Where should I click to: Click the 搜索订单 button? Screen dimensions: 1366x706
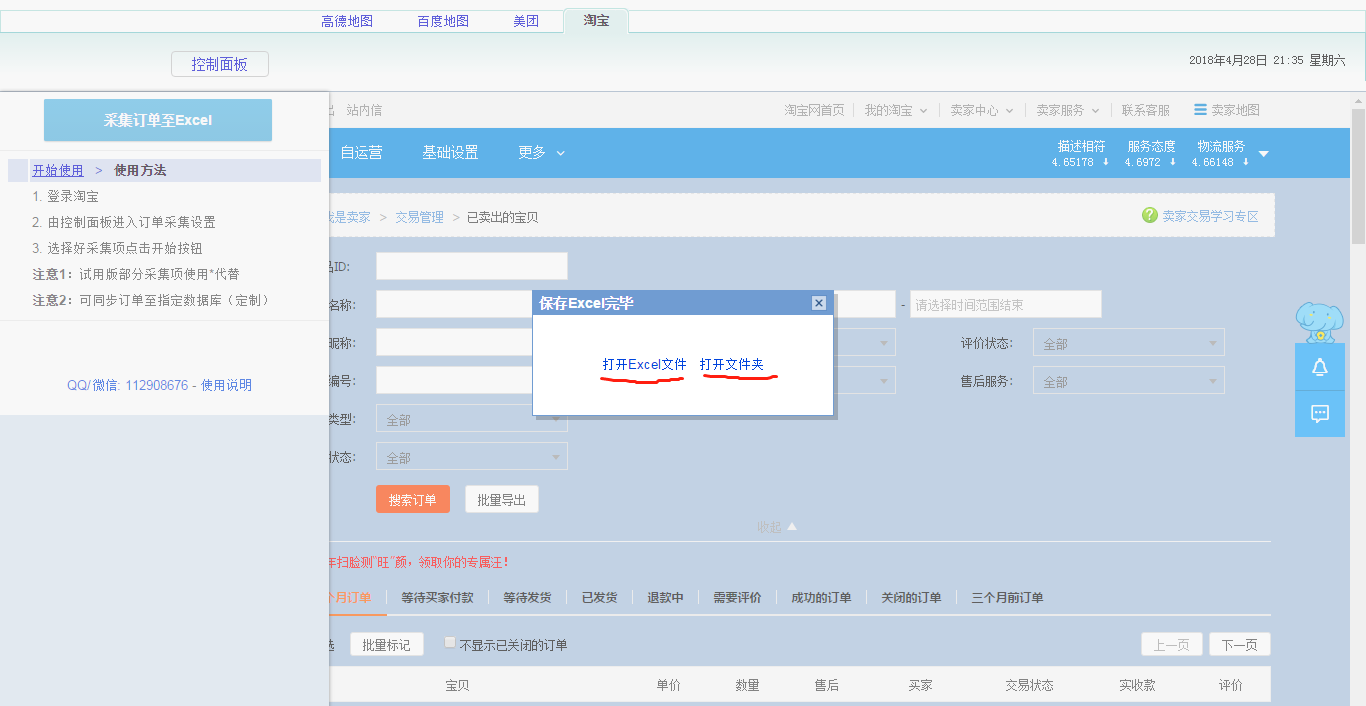click(x=413, y=500)
